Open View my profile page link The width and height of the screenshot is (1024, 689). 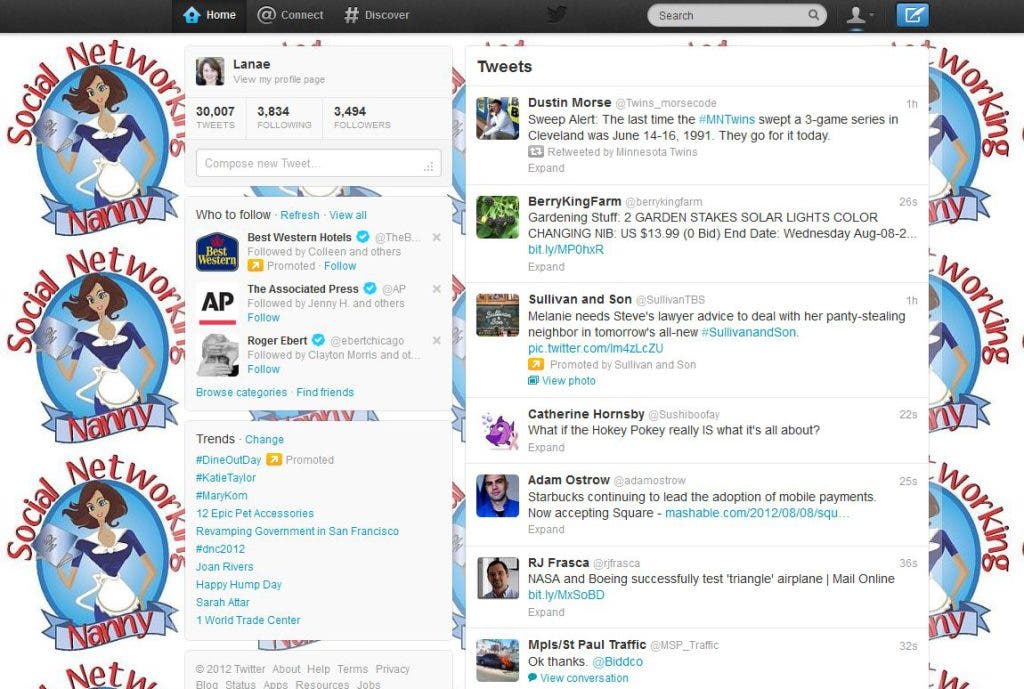[x=279, y=80]
